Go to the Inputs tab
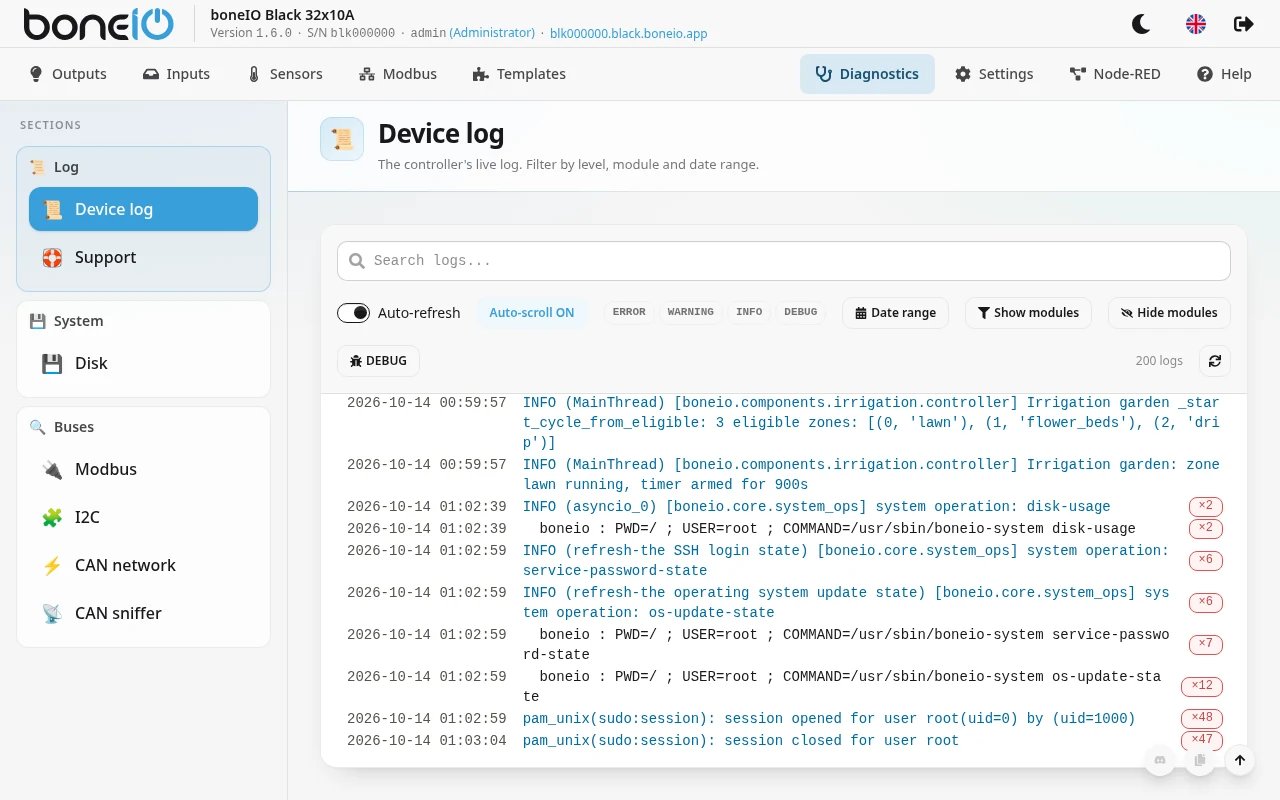Image resolution: width=1280 pixels, height=800 pixels. 176,74
